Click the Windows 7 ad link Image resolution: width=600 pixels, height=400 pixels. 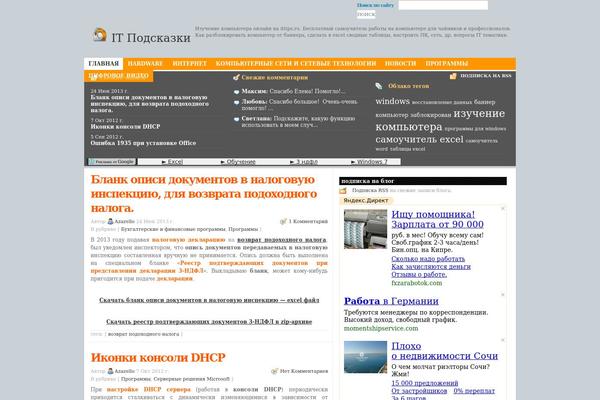coord(369,162)
